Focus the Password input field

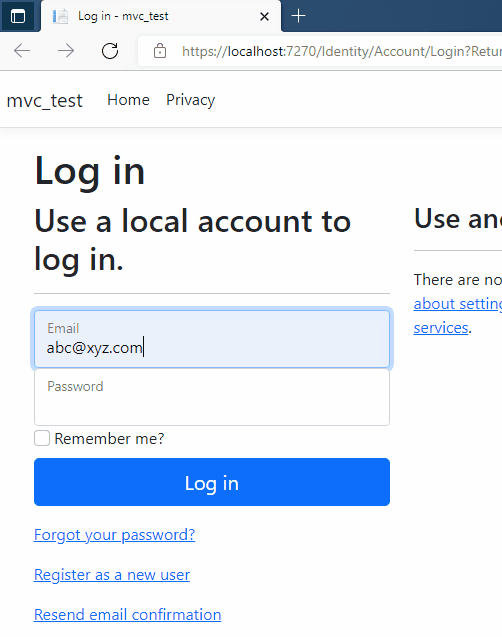(212, 397)
